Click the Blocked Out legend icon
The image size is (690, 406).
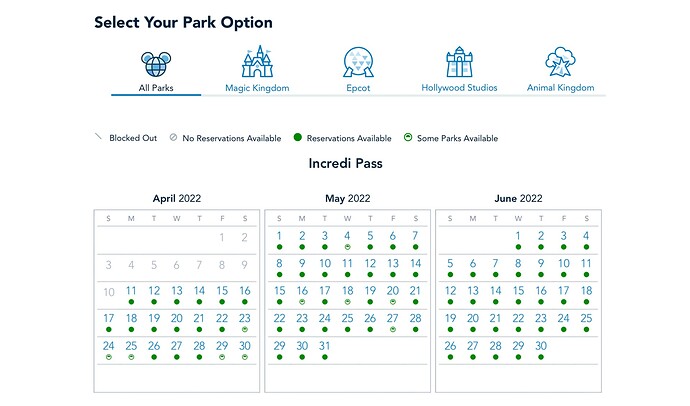pos(98,138)
